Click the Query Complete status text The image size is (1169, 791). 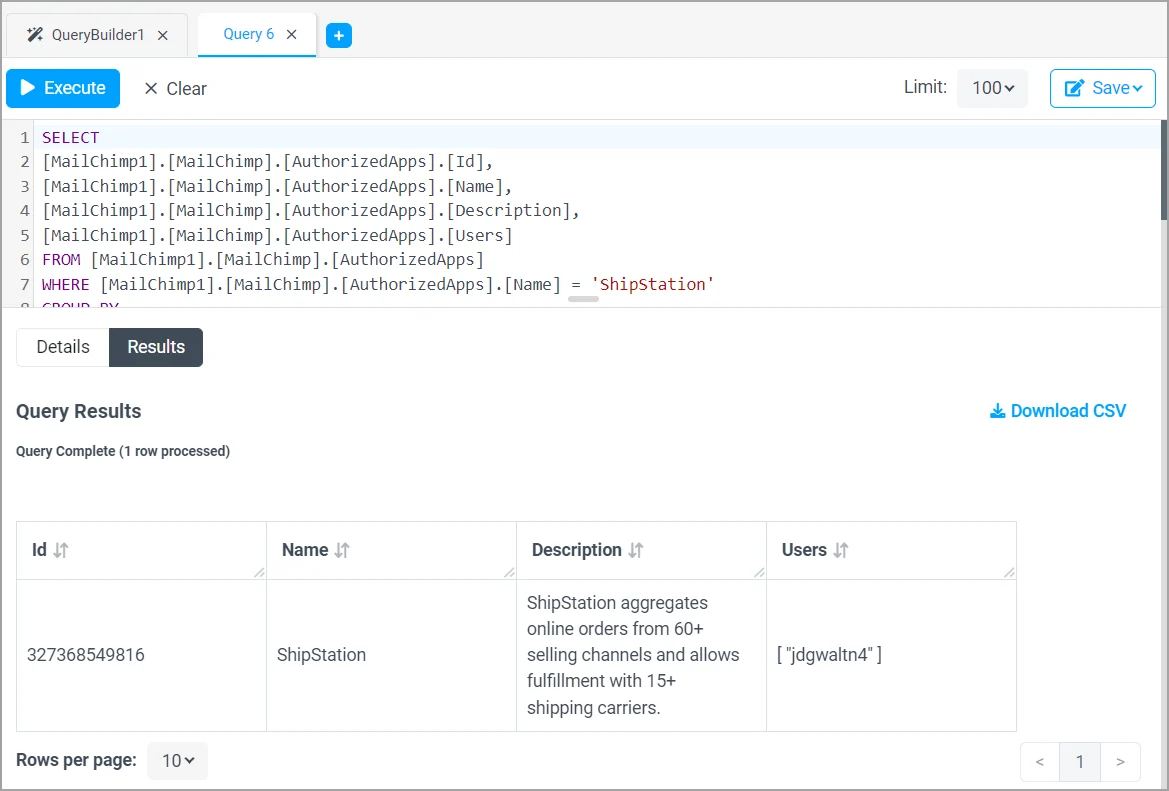pyautogui.click(x=123, y=451)
